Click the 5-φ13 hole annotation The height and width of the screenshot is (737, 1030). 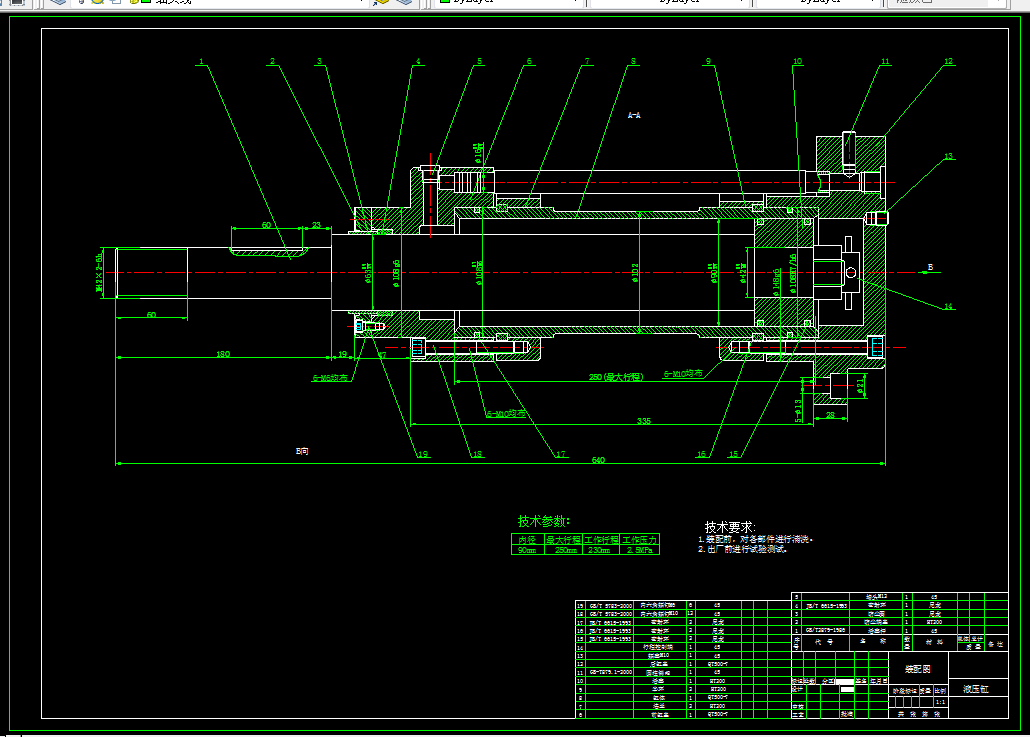pos(798,411)
